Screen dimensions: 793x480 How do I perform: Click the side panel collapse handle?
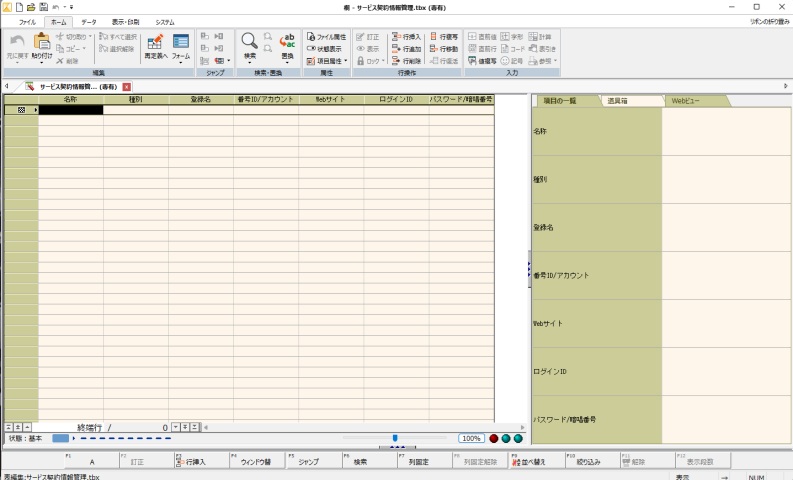click(528, 269)
